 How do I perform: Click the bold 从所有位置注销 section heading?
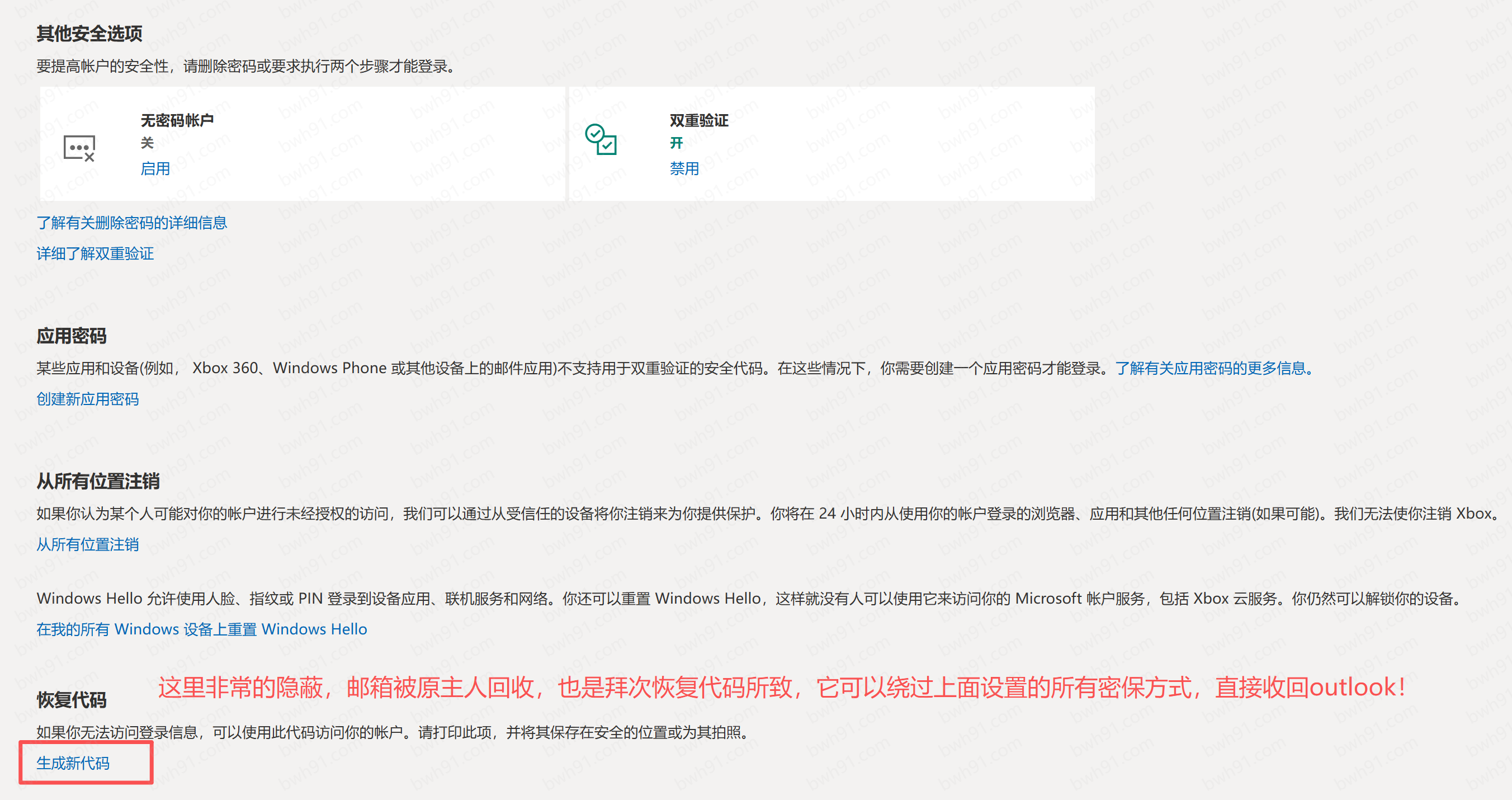pyautogui.click(x=97, y=481)
